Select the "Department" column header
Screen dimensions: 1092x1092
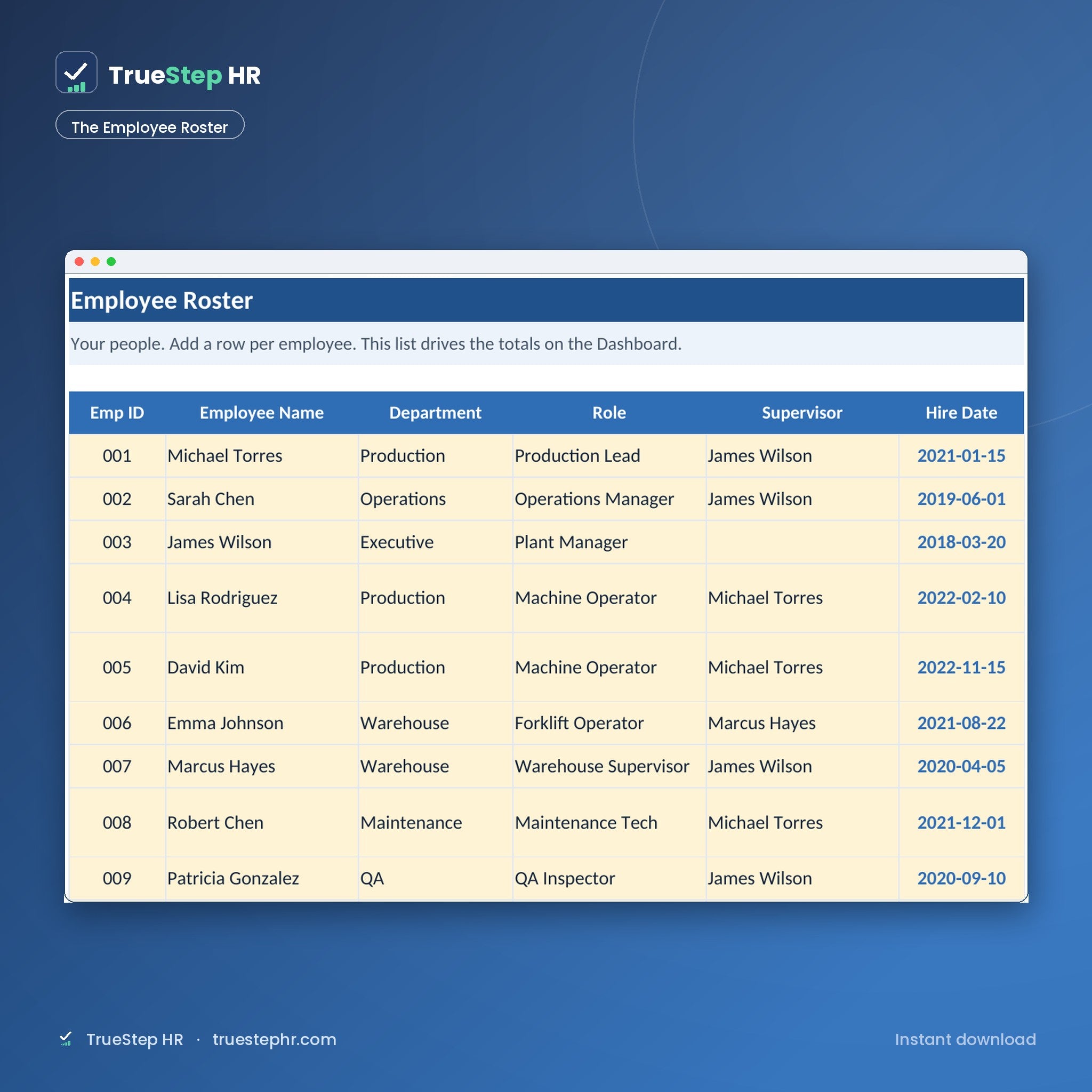[435, 413]
